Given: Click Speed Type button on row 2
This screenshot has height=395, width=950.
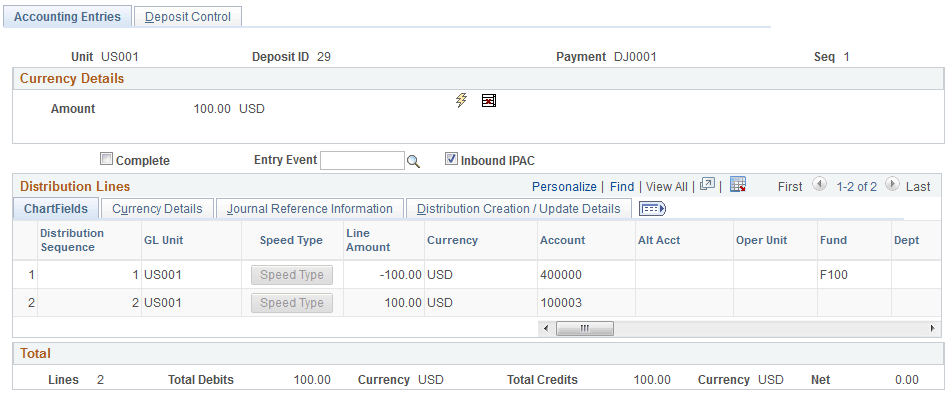Looking at the screenshot, I should [x=292, y=303].
